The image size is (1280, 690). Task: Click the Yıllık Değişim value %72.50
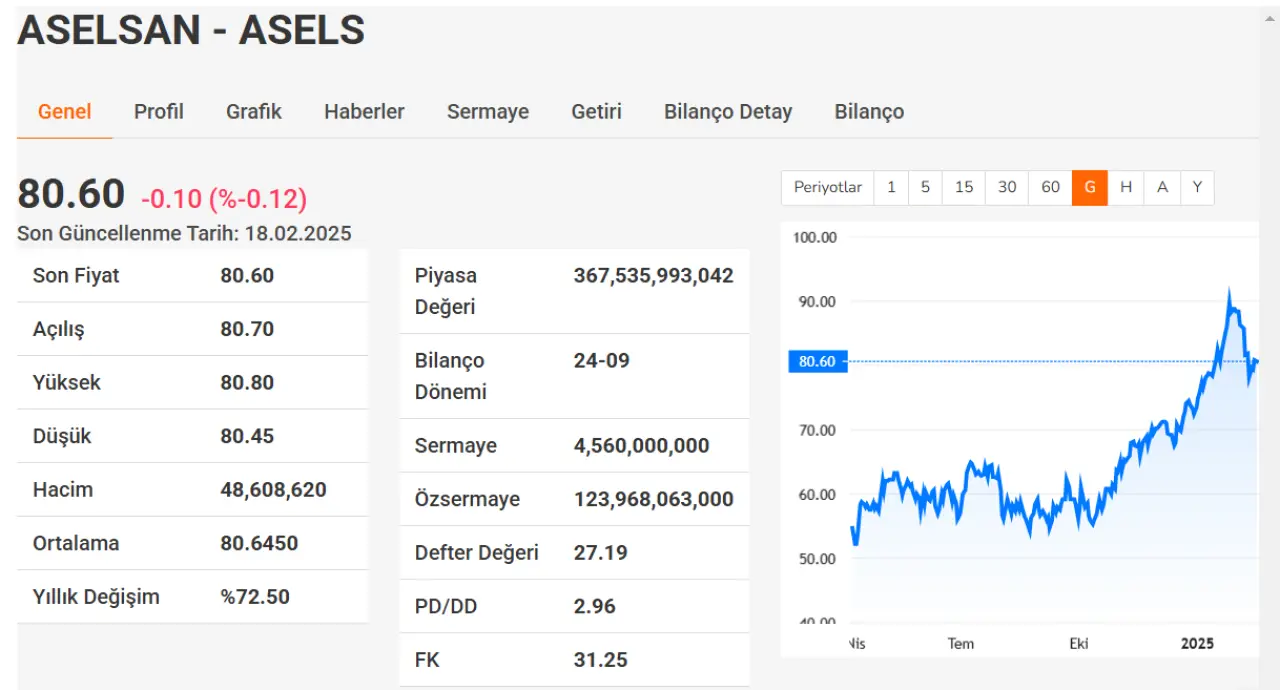[255, 597]
